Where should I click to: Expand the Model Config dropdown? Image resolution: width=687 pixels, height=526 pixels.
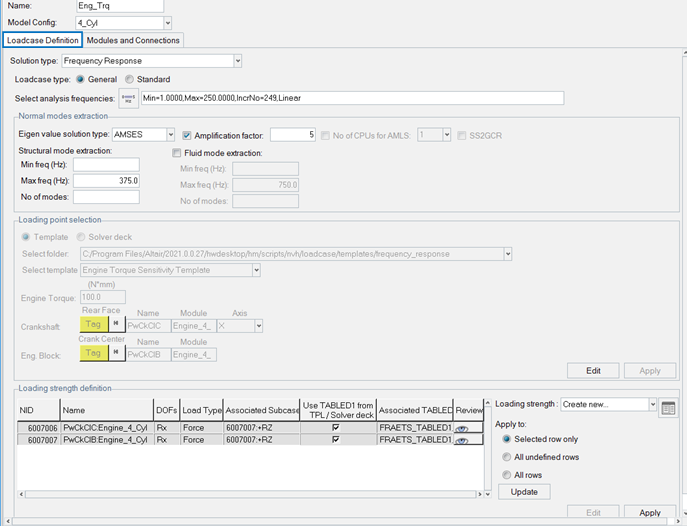pyautogui.click(x=167, y=22)
